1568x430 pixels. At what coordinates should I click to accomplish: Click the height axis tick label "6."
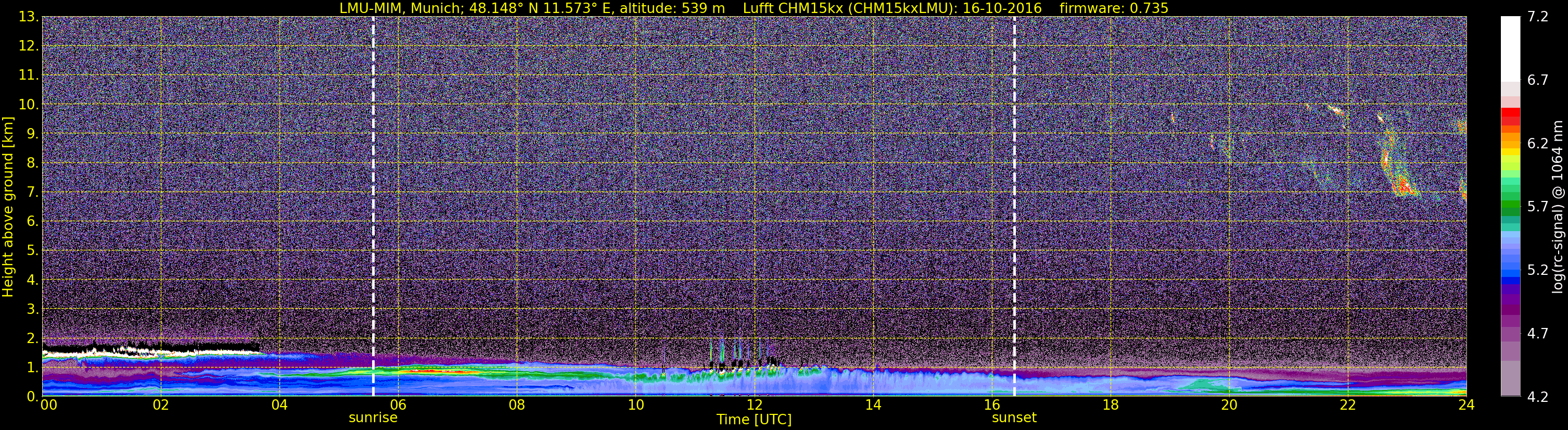click(x=33, y=222)
